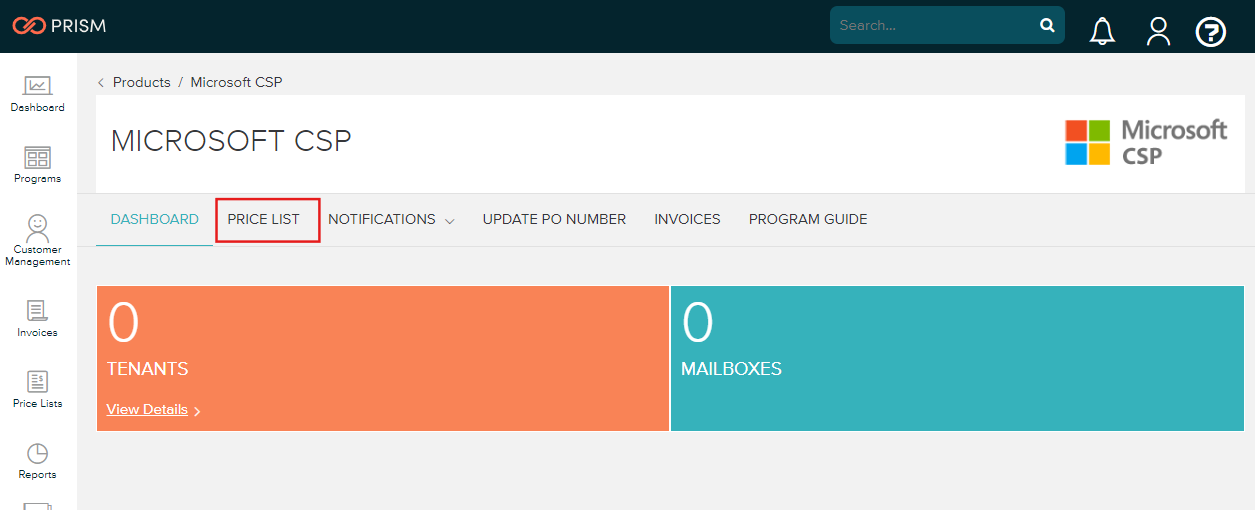Click the search magnifier icon

(x=1047, y=26)
